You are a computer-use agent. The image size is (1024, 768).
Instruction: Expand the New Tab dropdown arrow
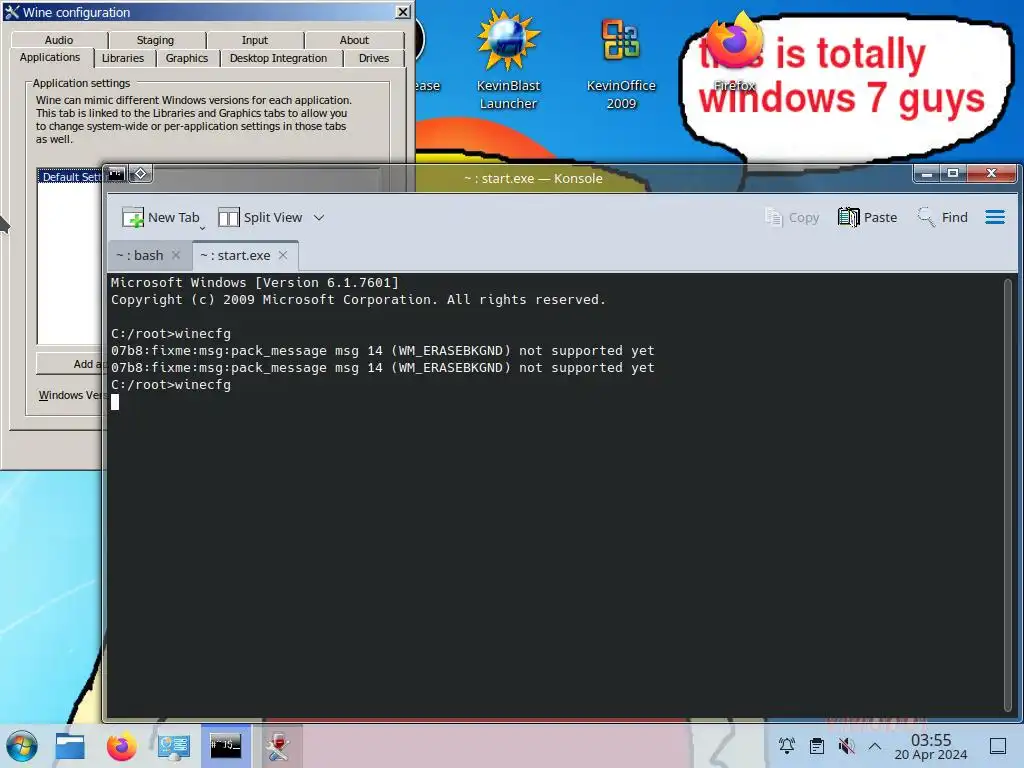[x=202, y=228]
